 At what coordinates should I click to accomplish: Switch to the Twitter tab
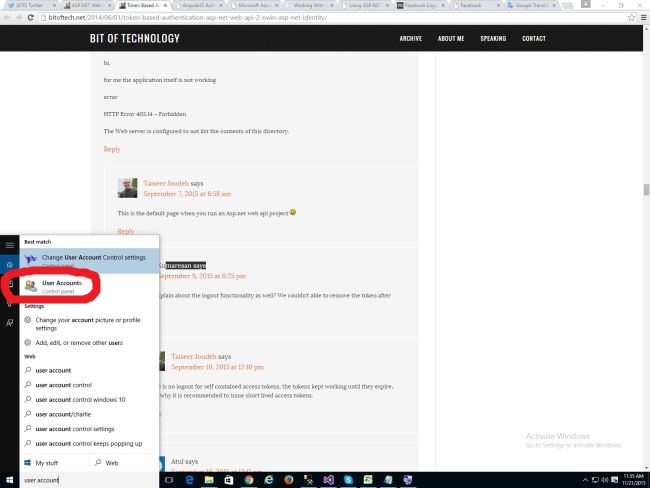(32, 5)
